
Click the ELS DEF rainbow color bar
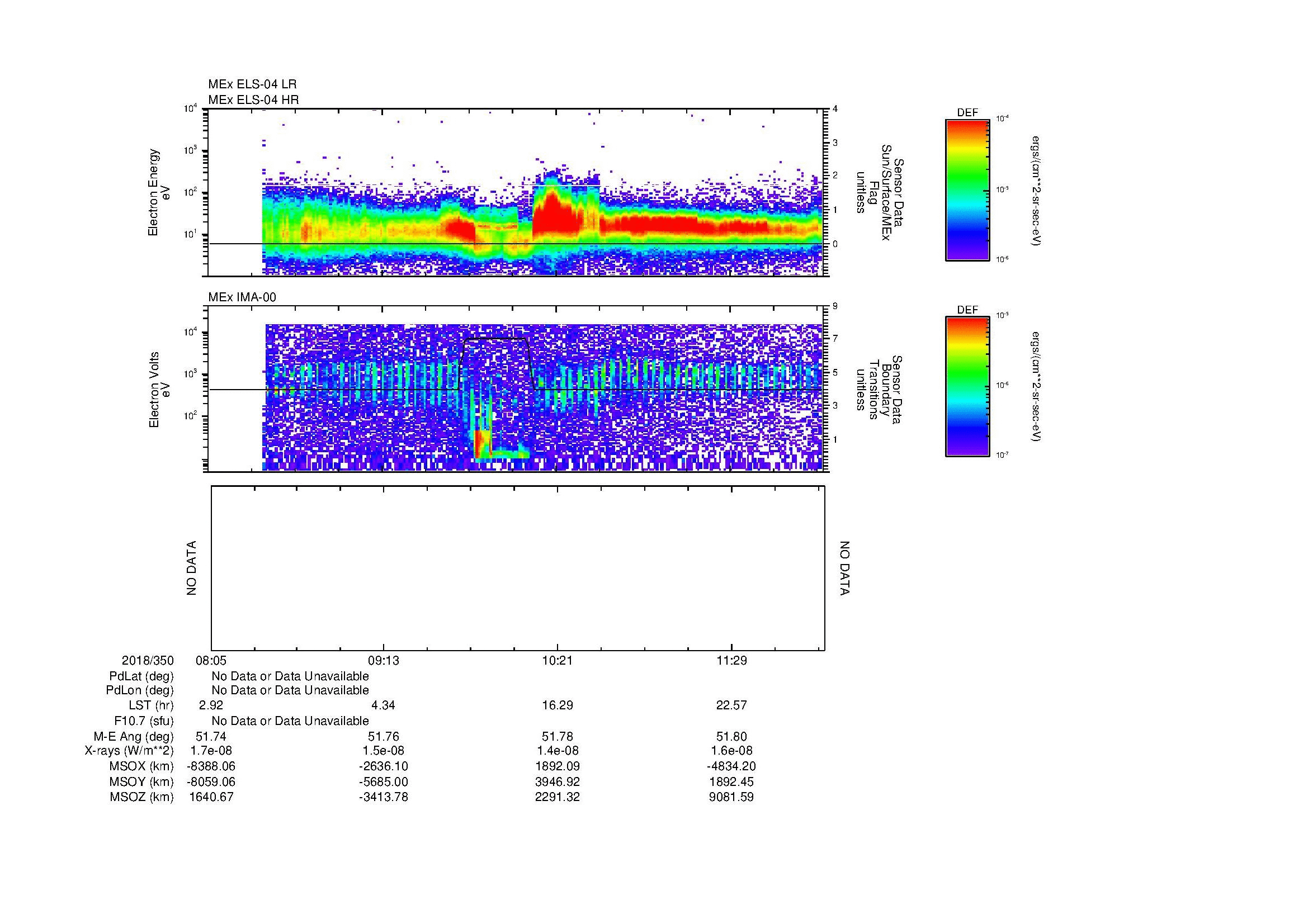pos(967,189)
